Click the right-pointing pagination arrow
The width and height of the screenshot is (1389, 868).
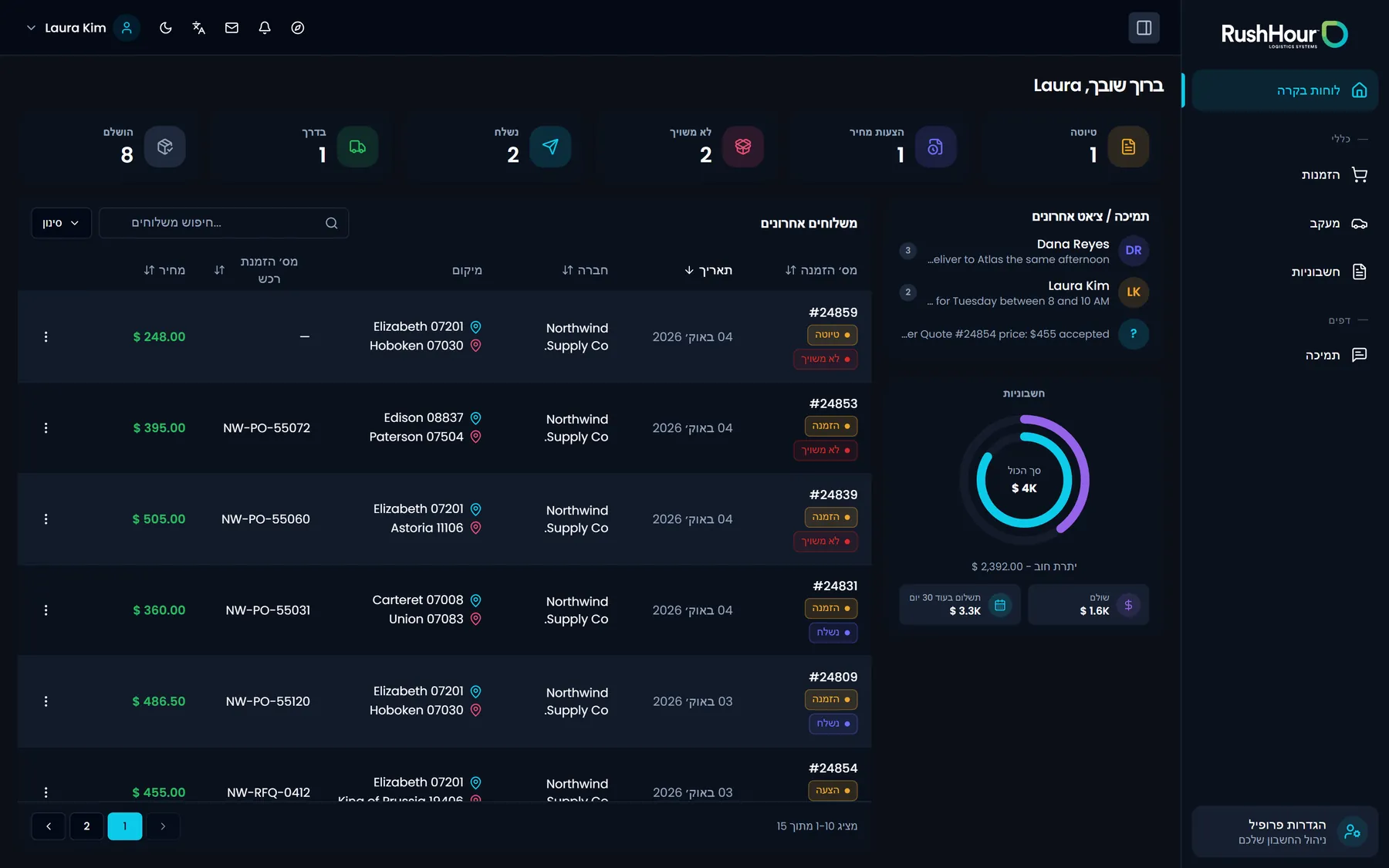pyautogui.click(x=163, y=826)
